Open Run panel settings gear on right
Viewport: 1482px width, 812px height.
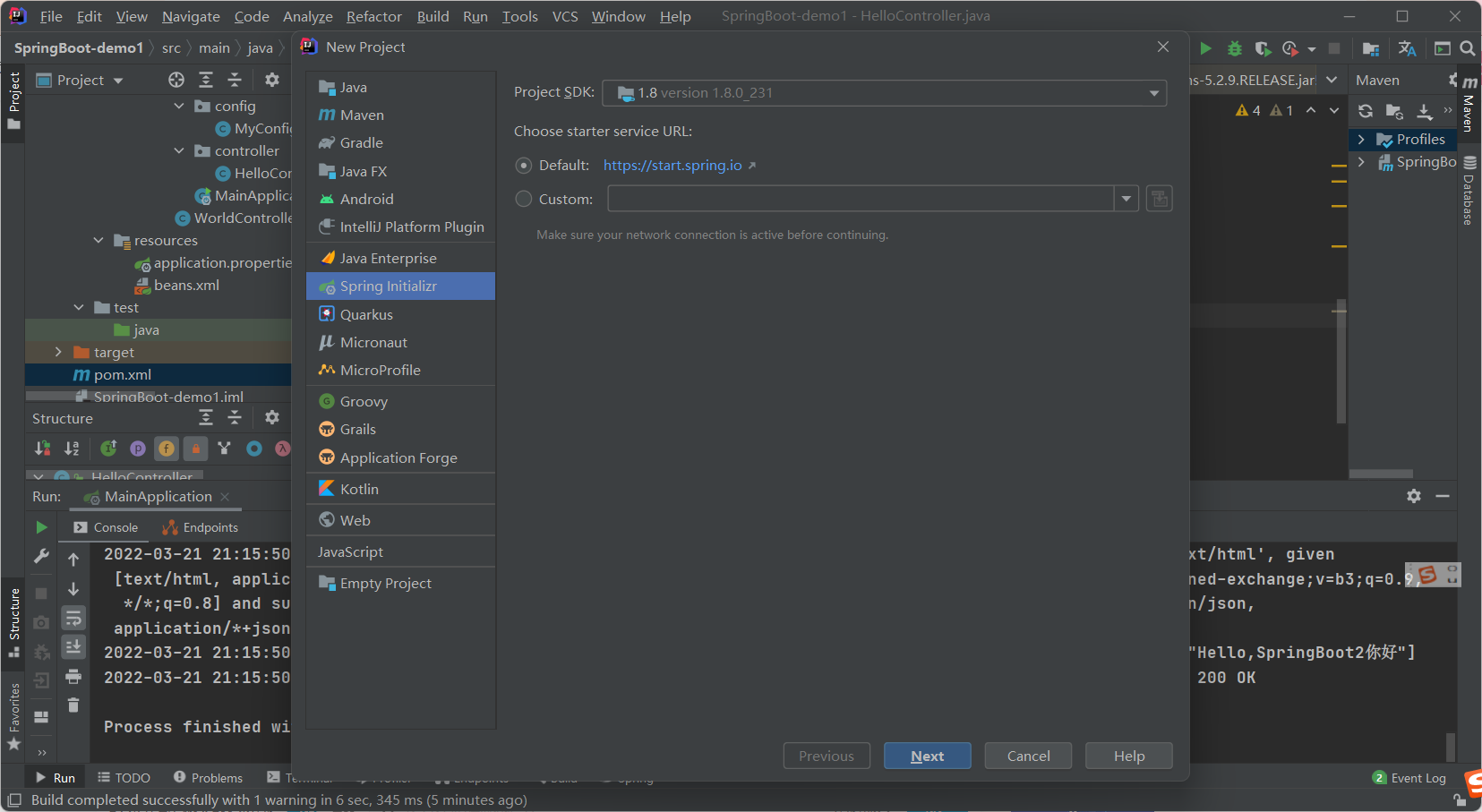1414,496
